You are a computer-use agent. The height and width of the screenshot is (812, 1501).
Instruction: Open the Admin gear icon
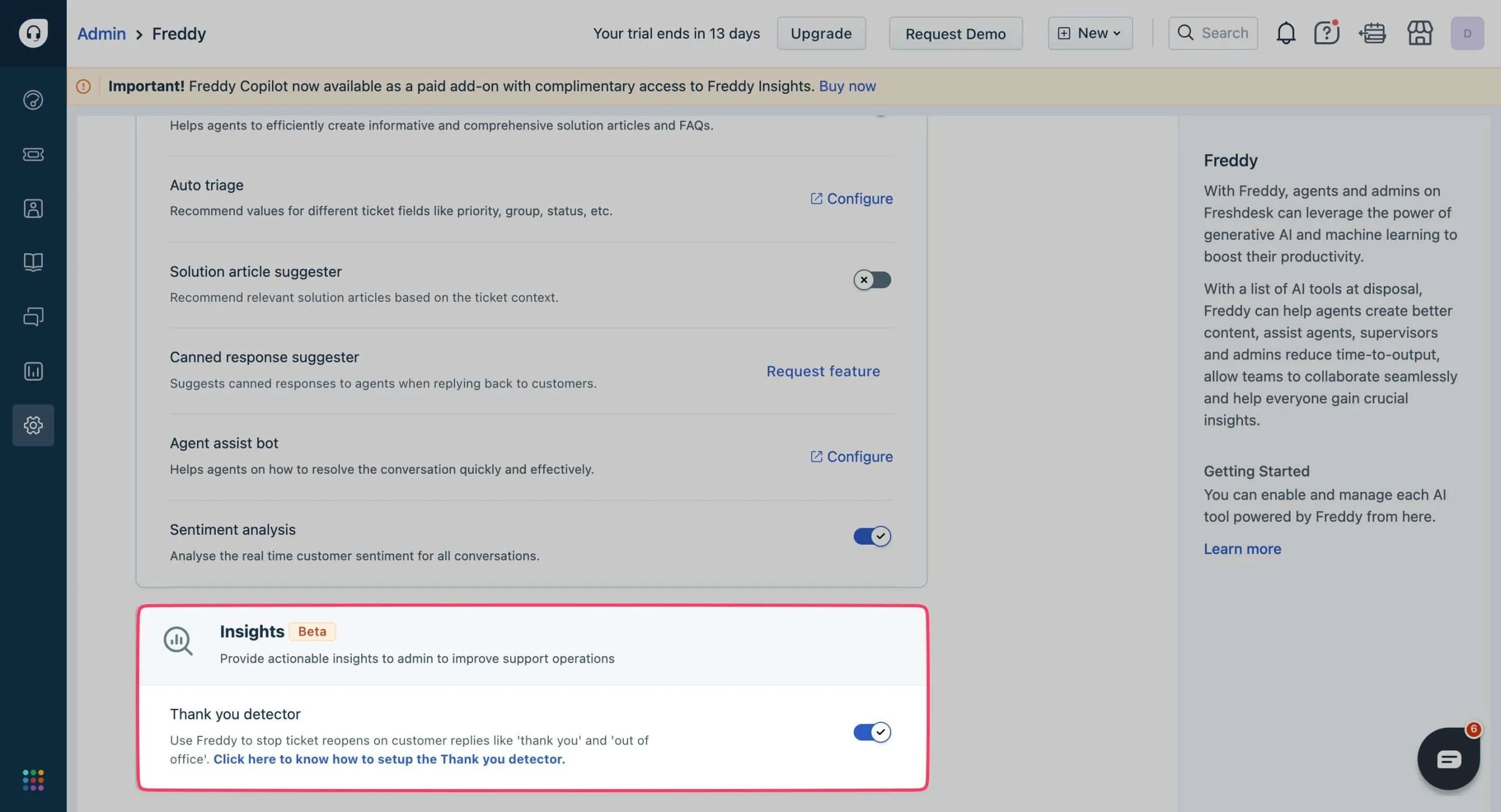(x=33, y=425)
